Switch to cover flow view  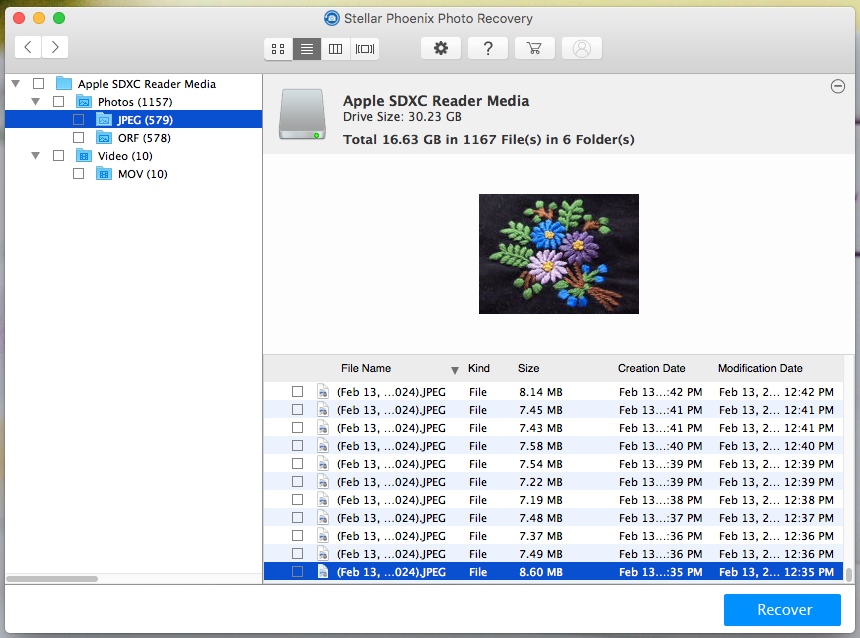click(365, 48)
